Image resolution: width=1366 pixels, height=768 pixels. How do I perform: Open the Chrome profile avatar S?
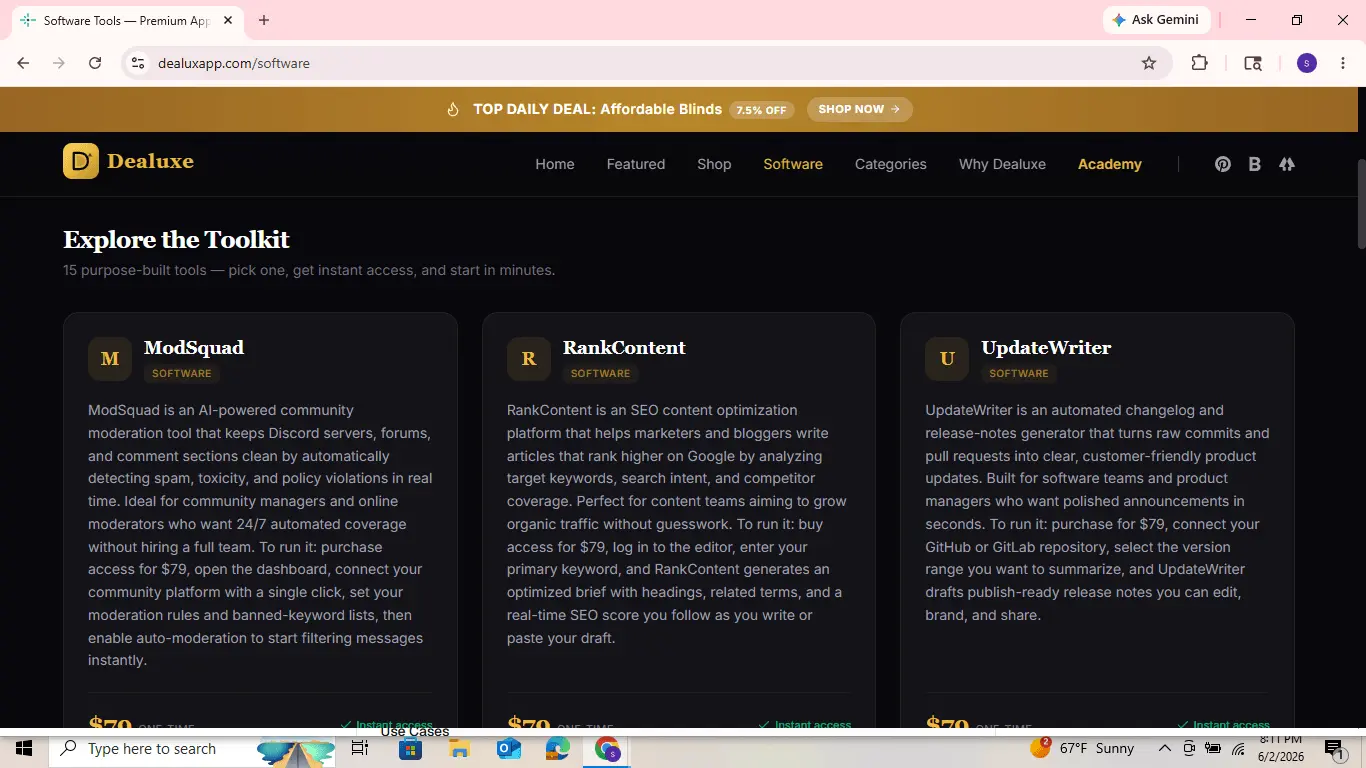click(x=1307, y=63)
